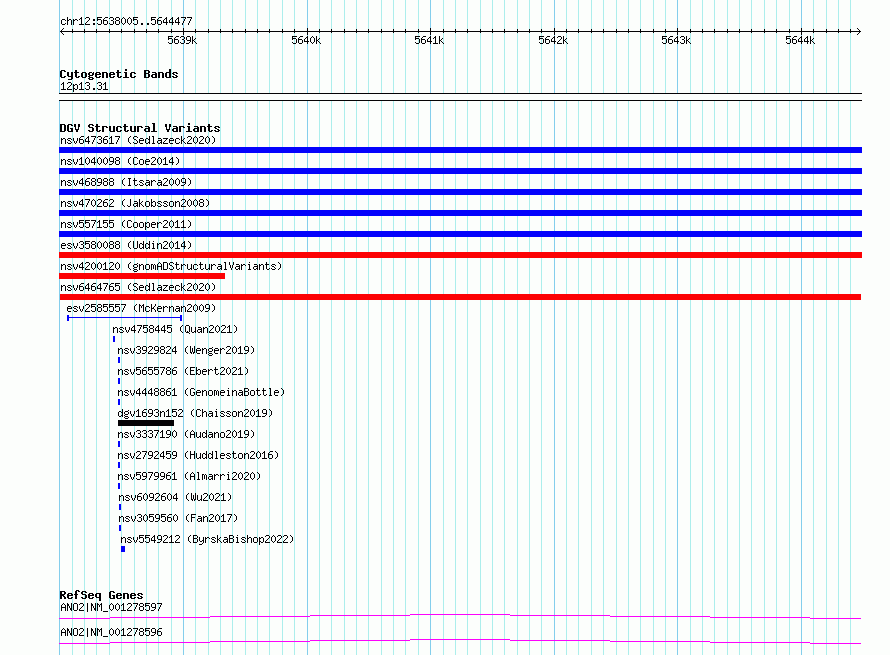890x655 pixels.
Task: Click the esv2585557 thin blue interval line
Action: pyautogui.click(x=124, y=318)
